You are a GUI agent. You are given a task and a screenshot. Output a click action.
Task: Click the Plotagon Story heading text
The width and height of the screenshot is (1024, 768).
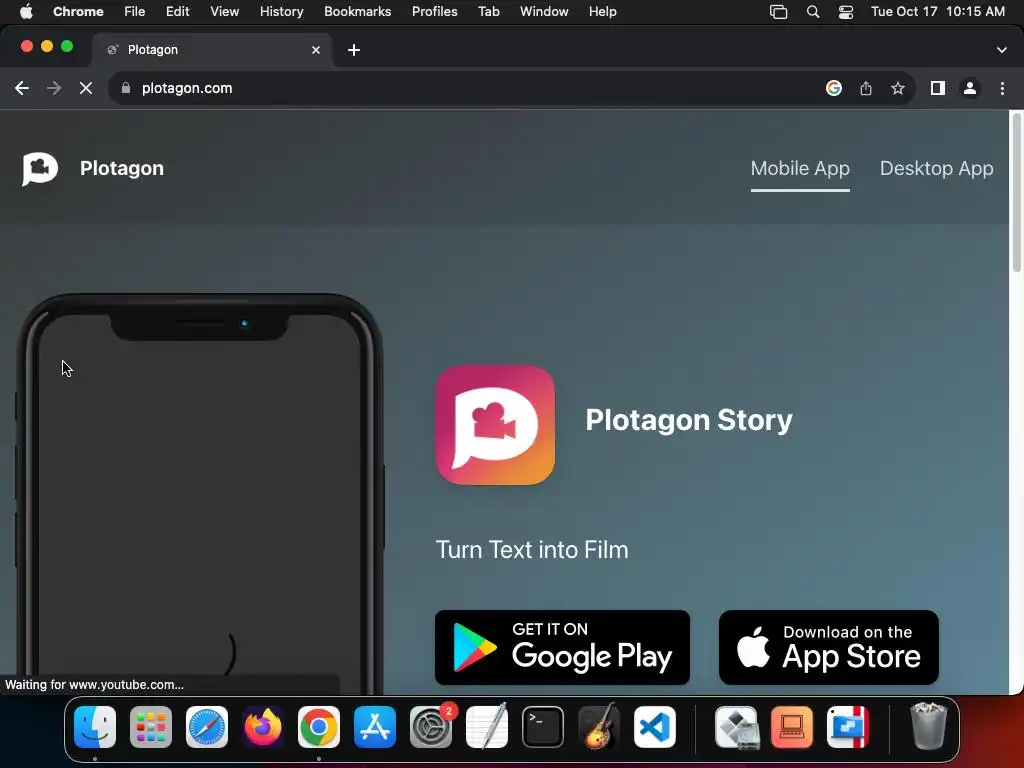coord(689,420)
